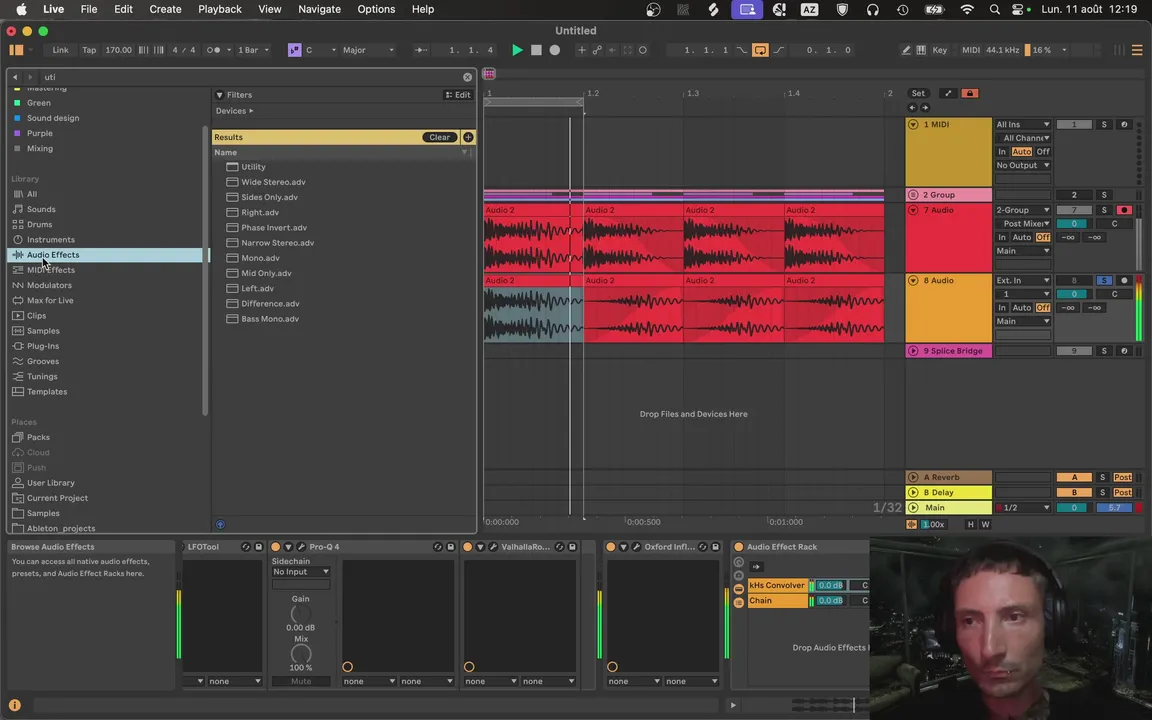Toggle the Link button

coord(60,50)
